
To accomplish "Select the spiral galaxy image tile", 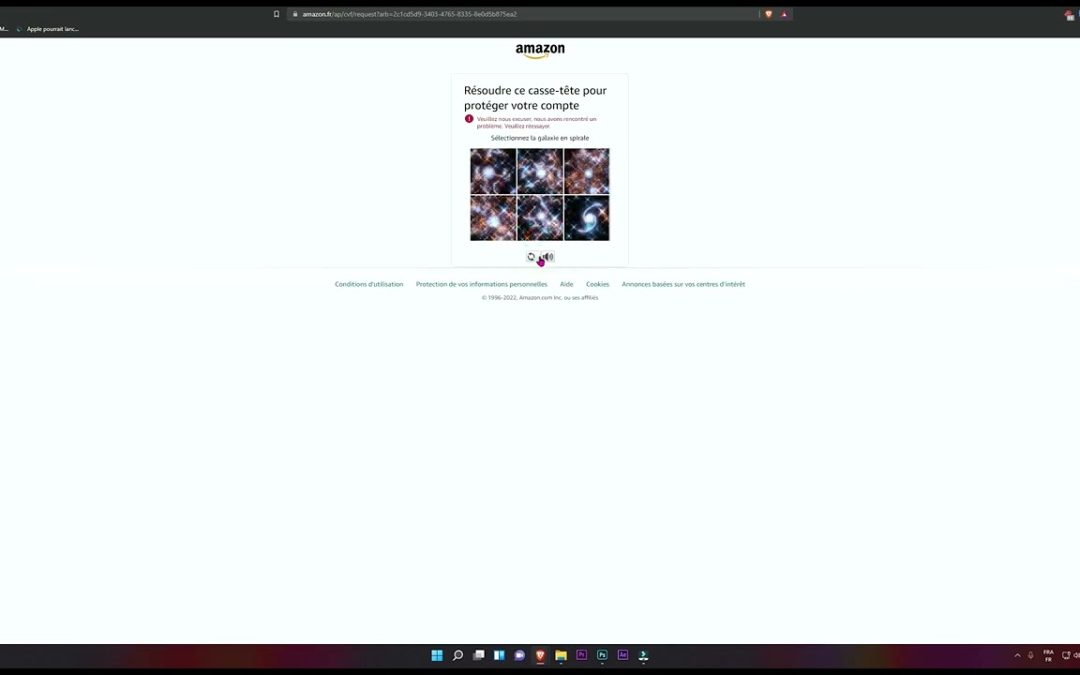I will pyautogui.click(x=587, y=218).
